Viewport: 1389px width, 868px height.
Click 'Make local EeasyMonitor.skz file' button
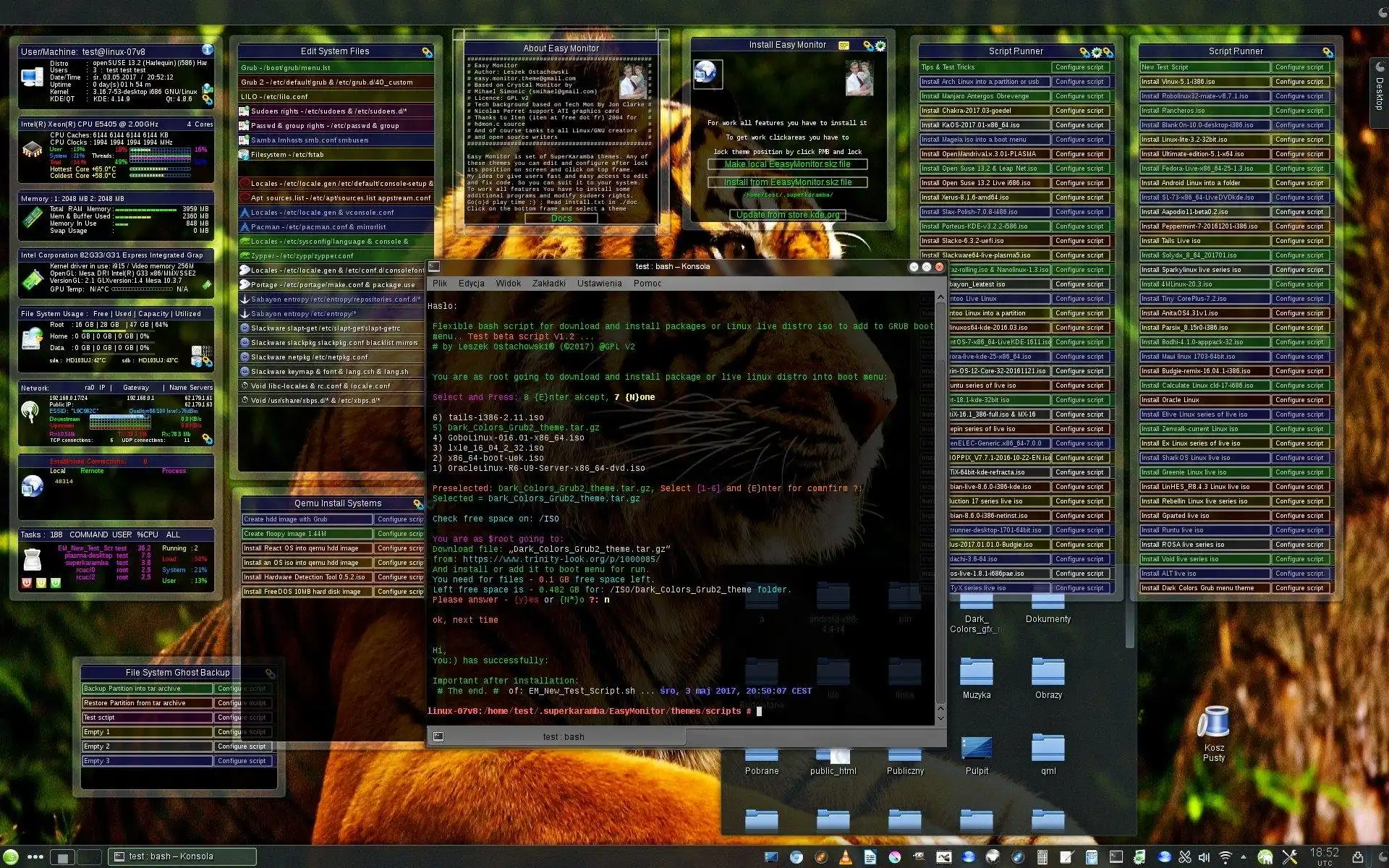[x=787, y=164]
